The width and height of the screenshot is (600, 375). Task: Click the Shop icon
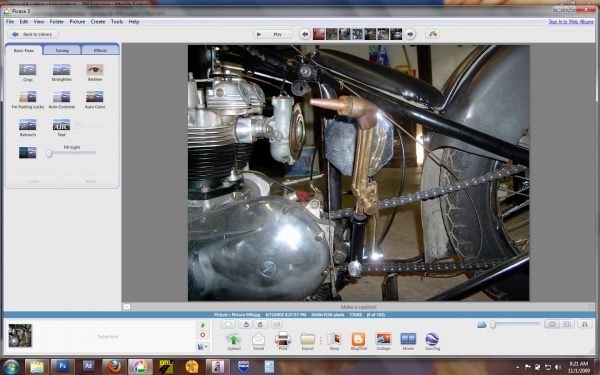click(334, 339)
